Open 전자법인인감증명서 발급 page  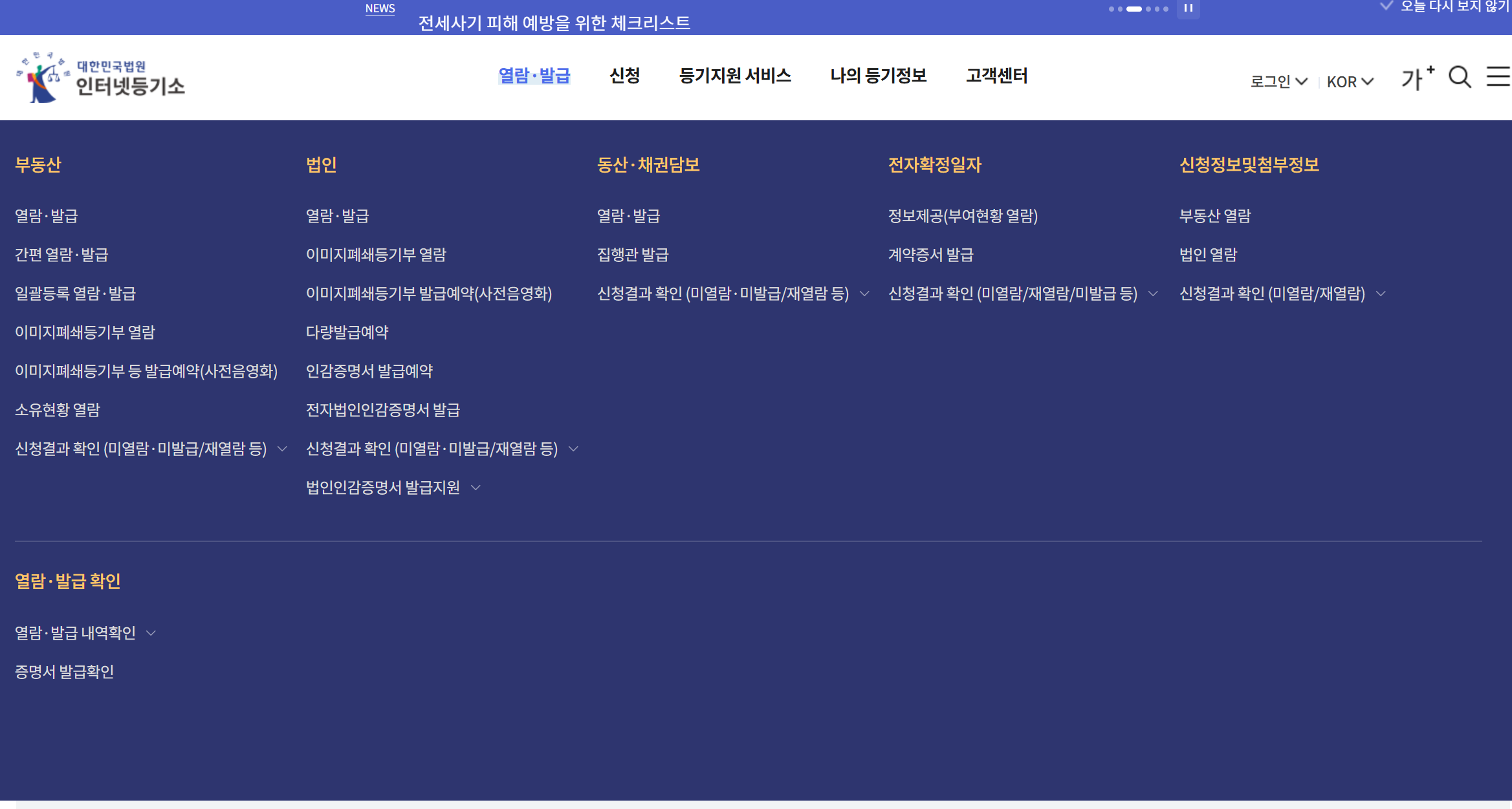[383, 410]
